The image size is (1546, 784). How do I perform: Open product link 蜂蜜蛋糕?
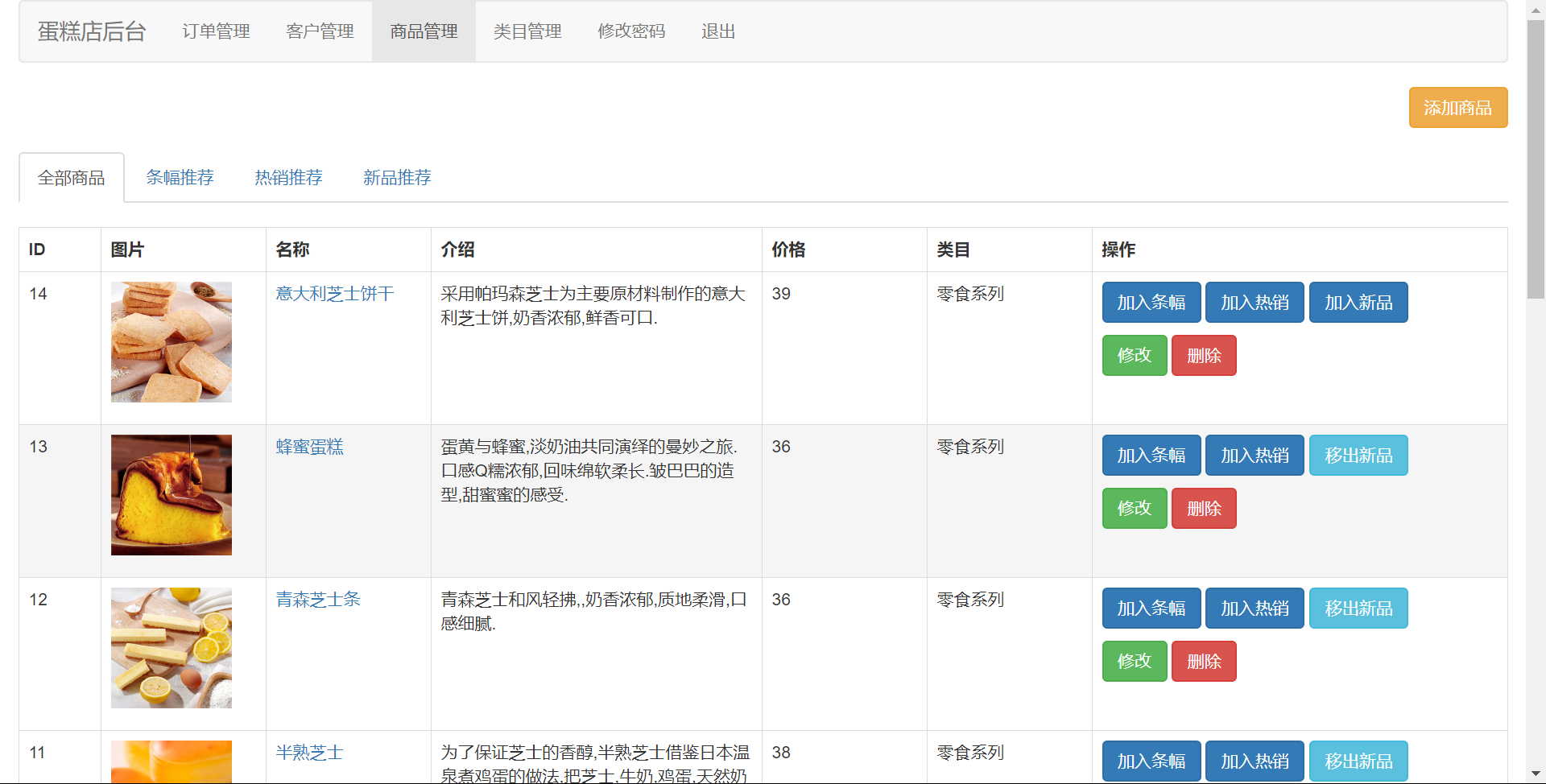(309, 447)
